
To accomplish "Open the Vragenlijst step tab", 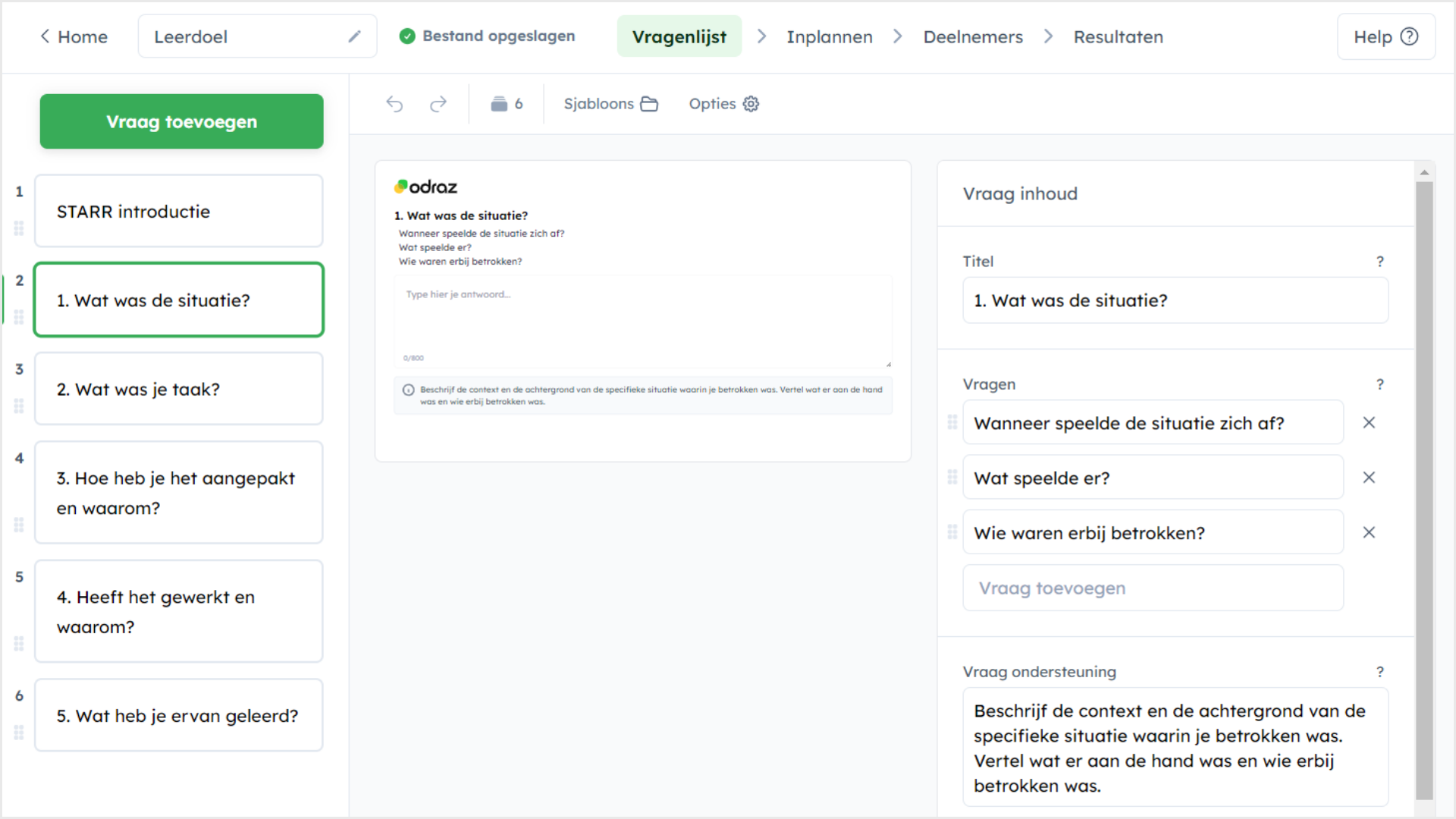I will click(x=679, y=36).
